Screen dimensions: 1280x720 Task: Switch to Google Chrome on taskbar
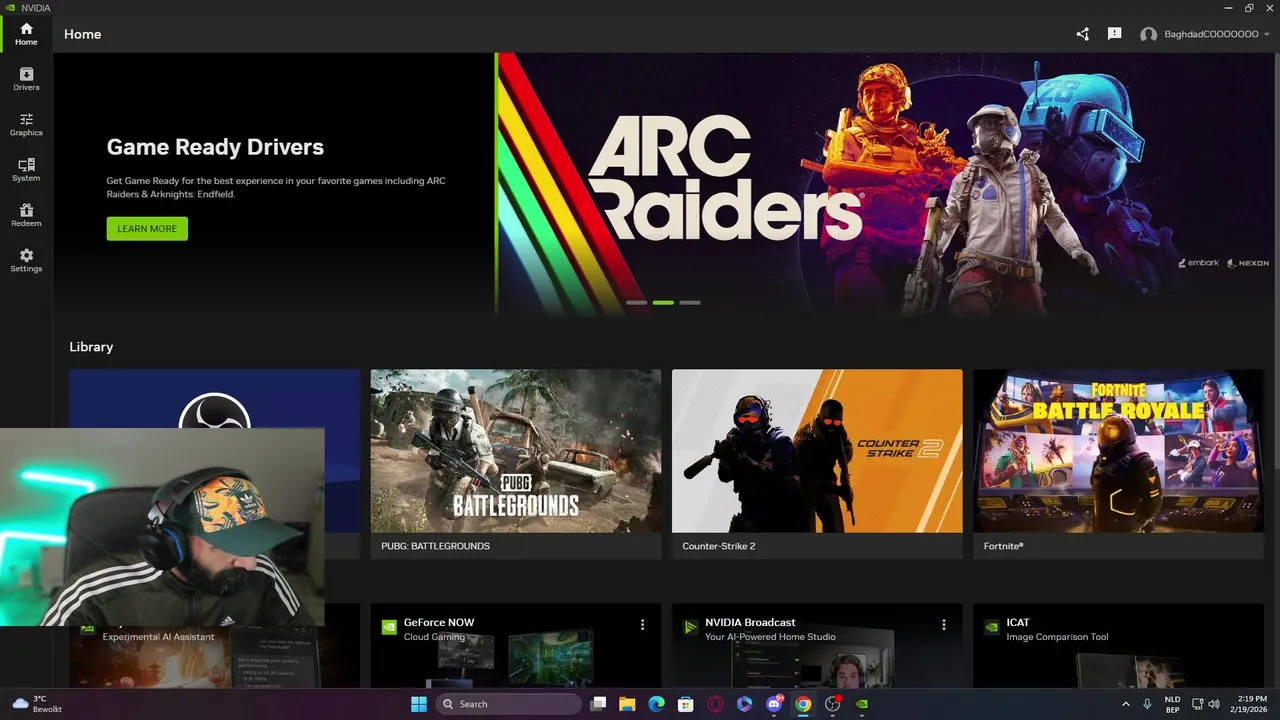click(803, 704)
